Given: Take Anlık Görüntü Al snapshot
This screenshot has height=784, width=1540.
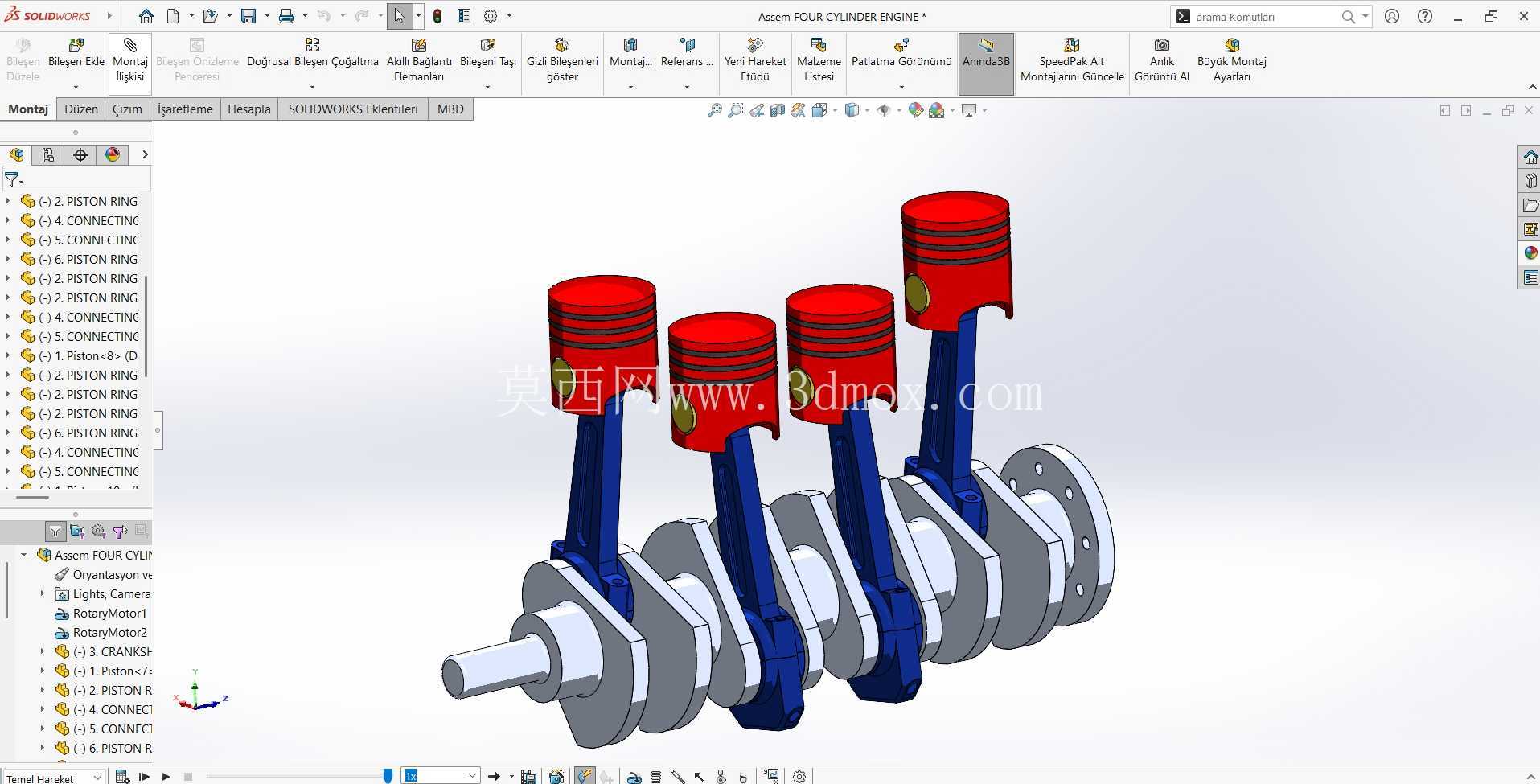Looking at the screenshot, I should (x=1161, y=61).
